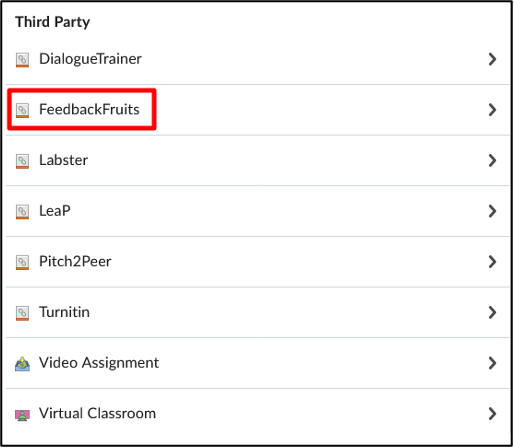Click the FeedbackFruits link icon
The width and height of the screenshot is (514, 448).
22,110
